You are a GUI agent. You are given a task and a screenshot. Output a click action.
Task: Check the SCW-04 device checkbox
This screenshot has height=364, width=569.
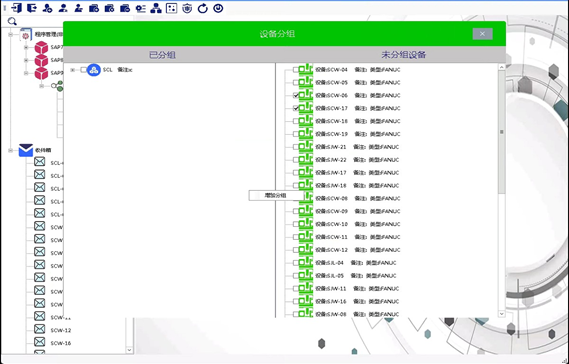click(296, 70)
